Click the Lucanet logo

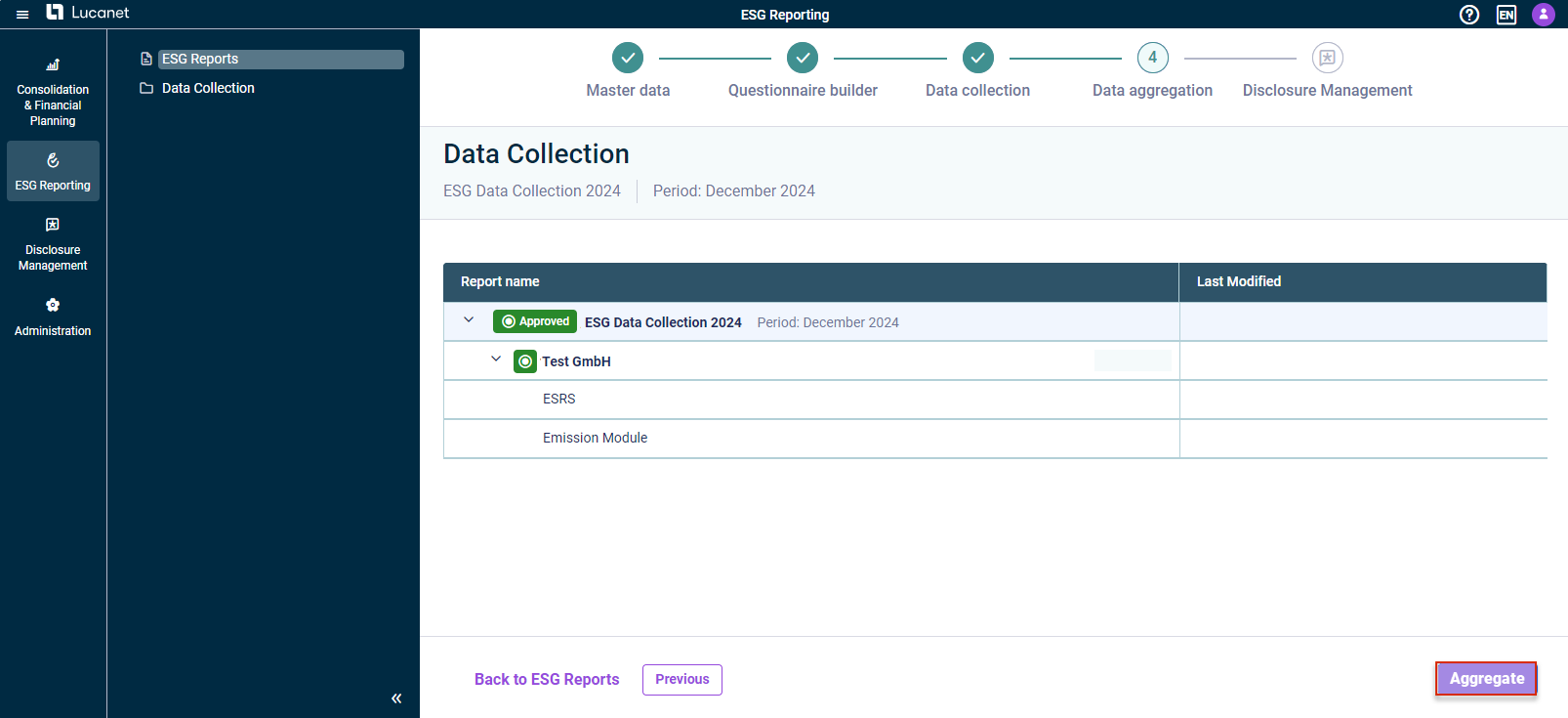point(88,13)
